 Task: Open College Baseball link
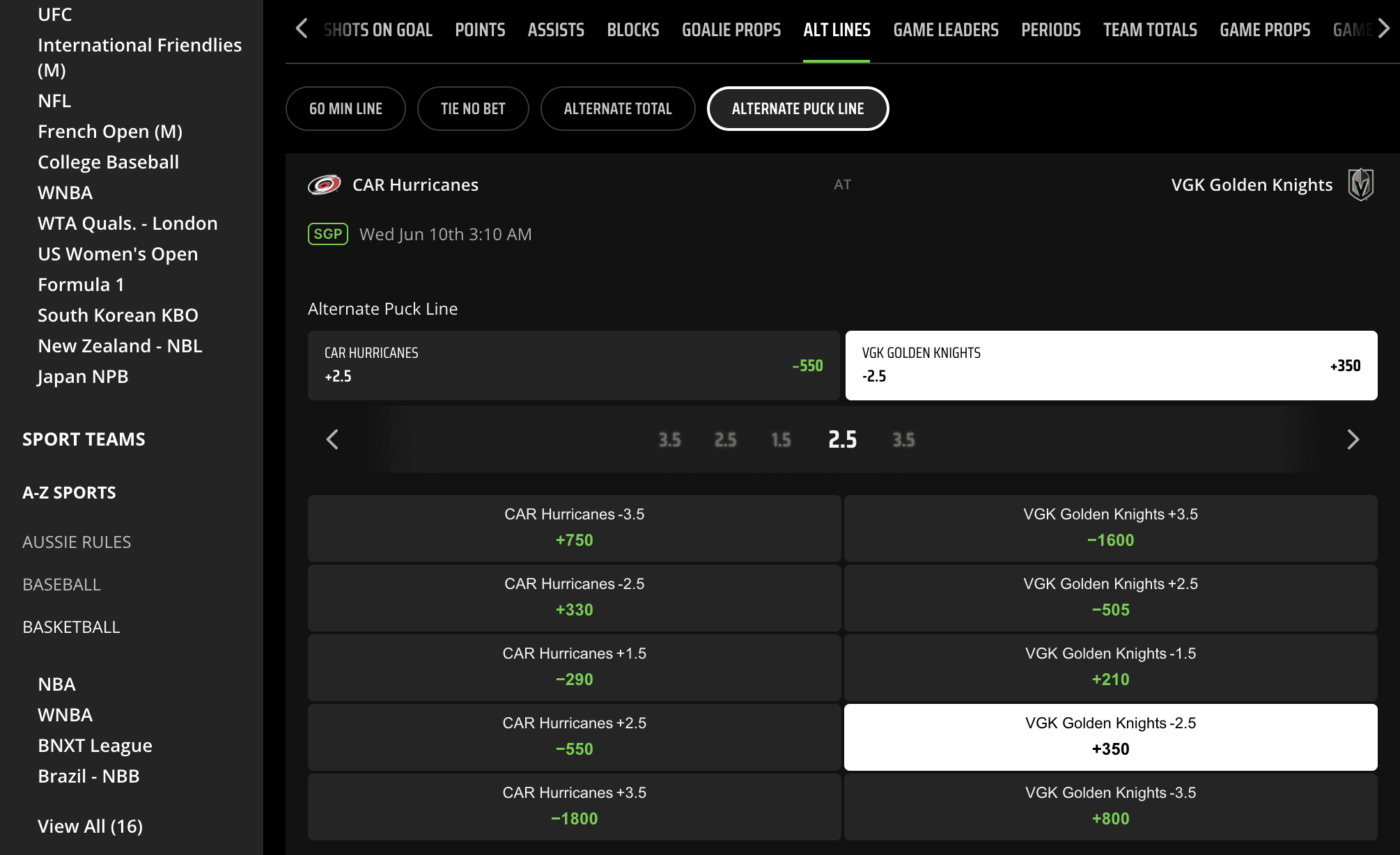click(108, 162)
